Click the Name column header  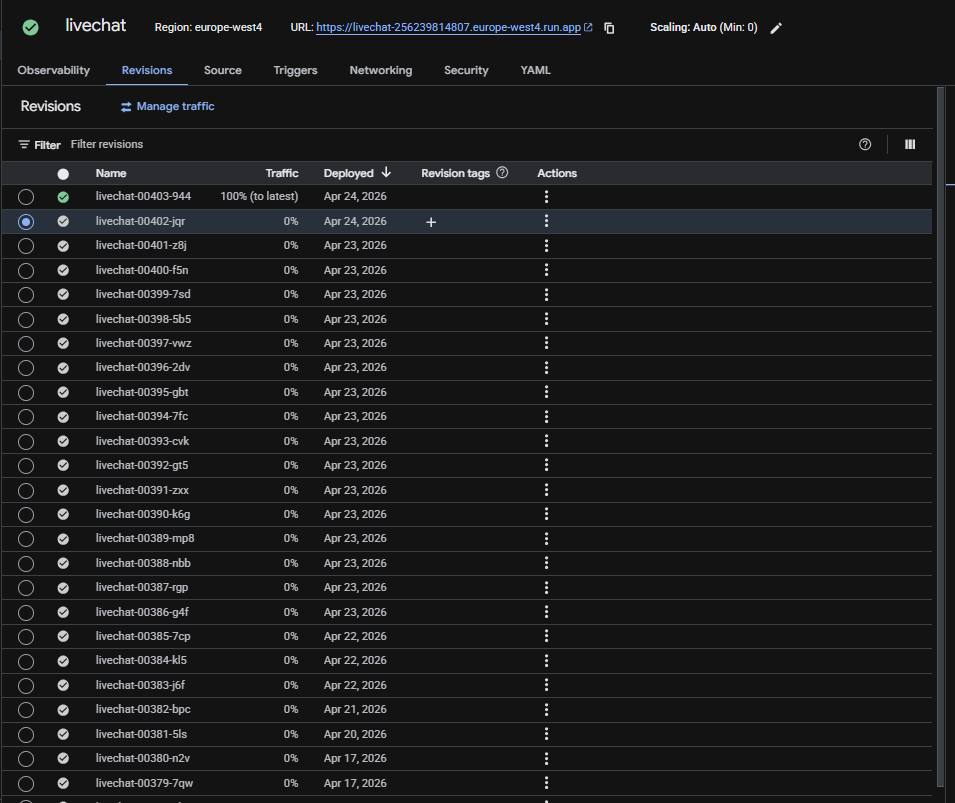coord(111,173)
